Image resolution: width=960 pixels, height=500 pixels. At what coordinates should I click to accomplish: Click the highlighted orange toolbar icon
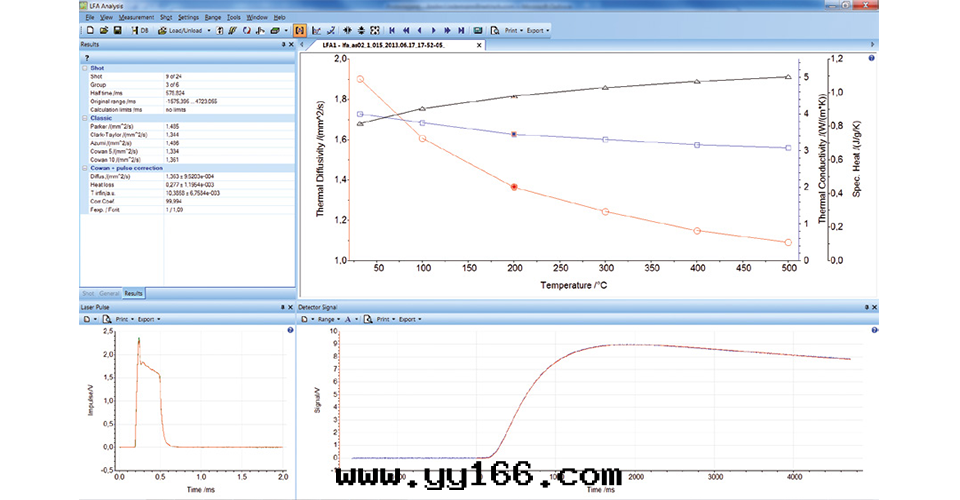coord(299,30)
